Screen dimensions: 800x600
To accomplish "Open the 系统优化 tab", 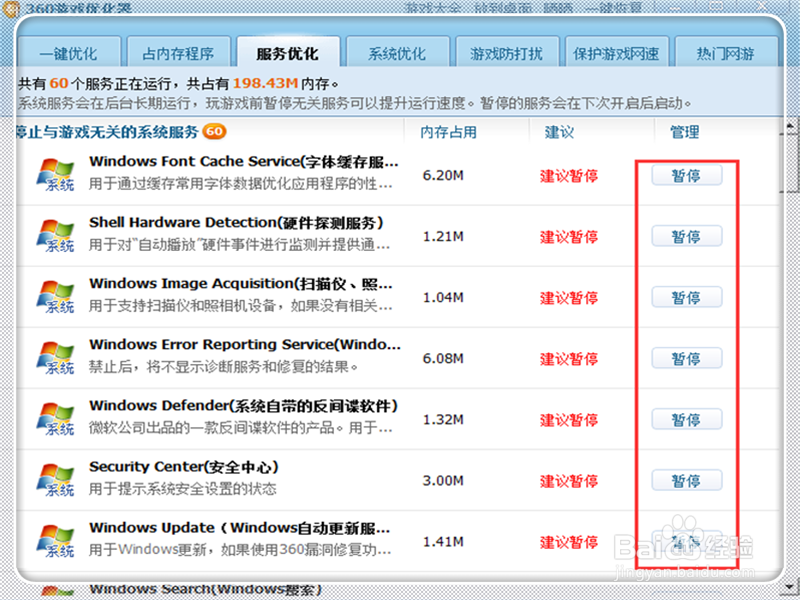I will point(397,52).
